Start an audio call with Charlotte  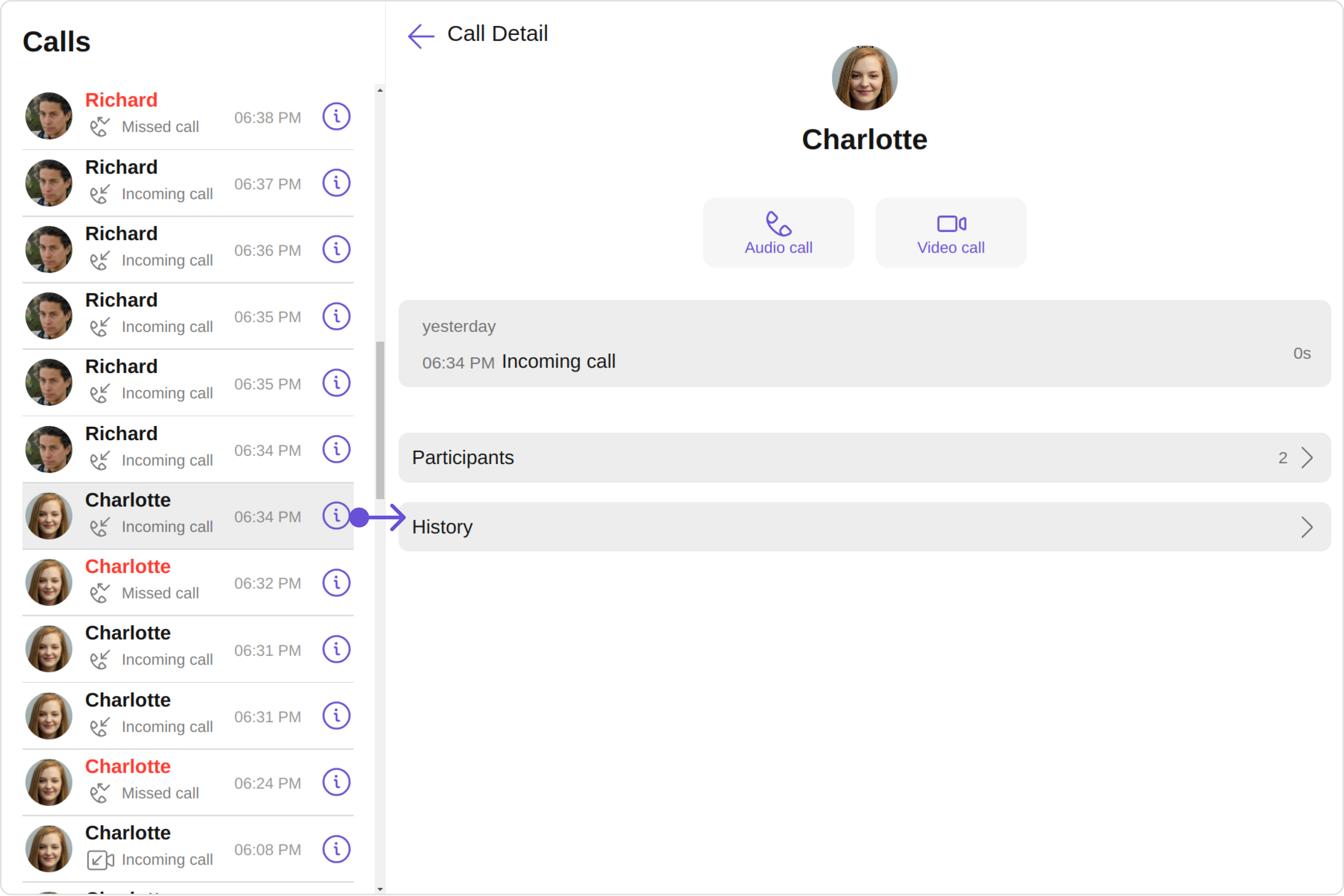[778, 233]
